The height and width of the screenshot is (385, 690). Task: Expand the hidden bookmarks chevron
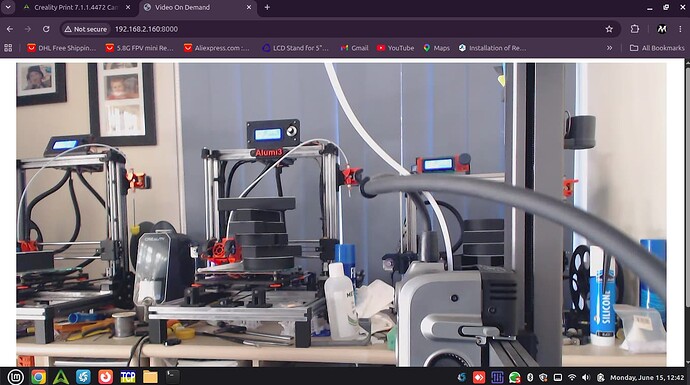[x=609, y=48]
